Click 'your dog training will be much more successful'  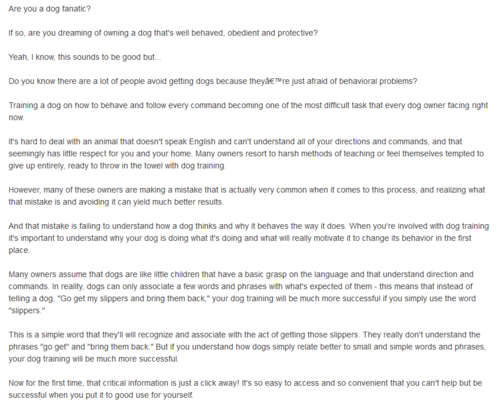click(93, 359)
